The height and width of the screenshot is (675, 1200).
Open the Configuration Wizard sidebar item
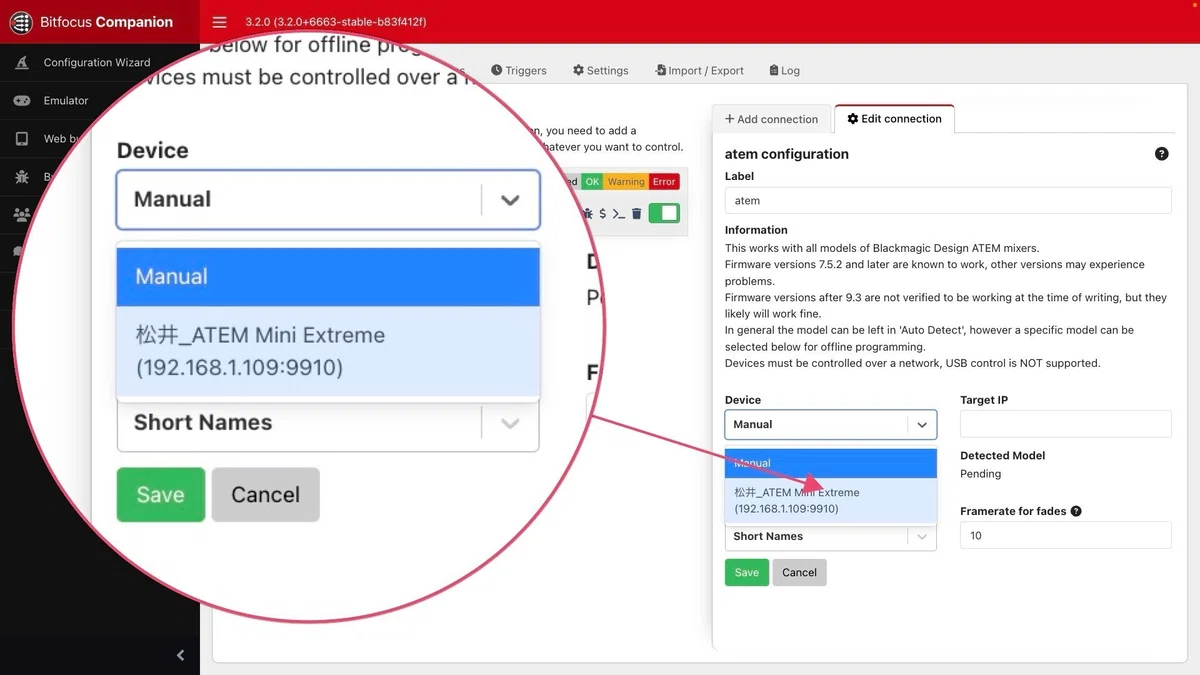tap(97, 62)
